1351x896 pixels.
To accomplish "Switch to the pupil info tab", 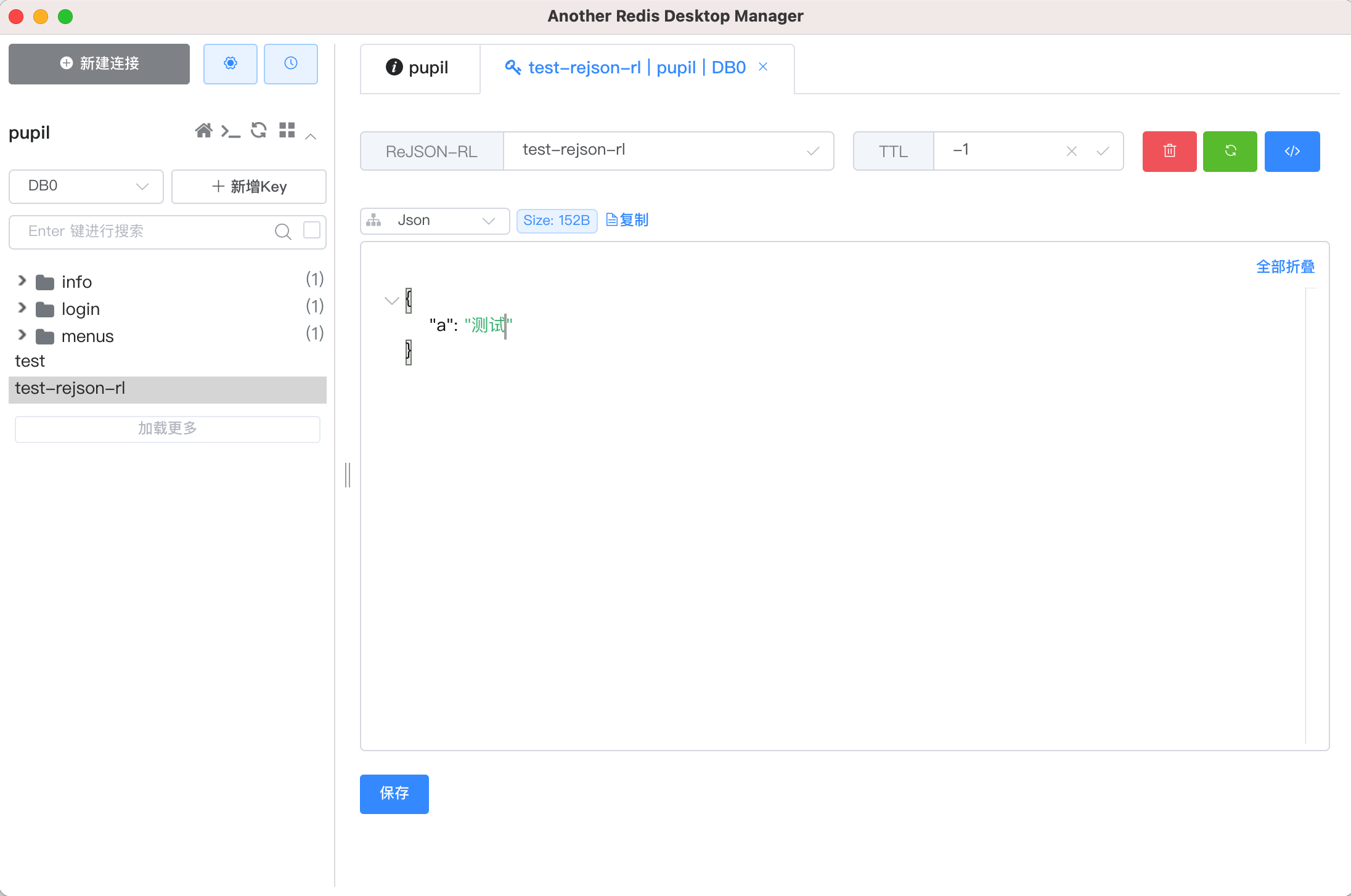I will pyautogui.click(x=420, y=68).
